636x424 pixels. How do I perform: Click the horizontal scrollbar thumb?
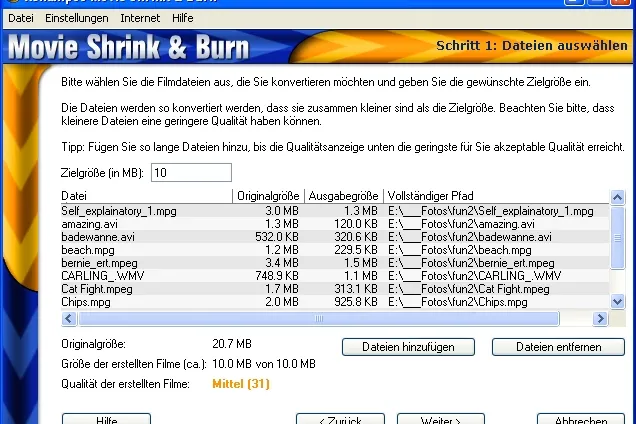click(319, 319)
